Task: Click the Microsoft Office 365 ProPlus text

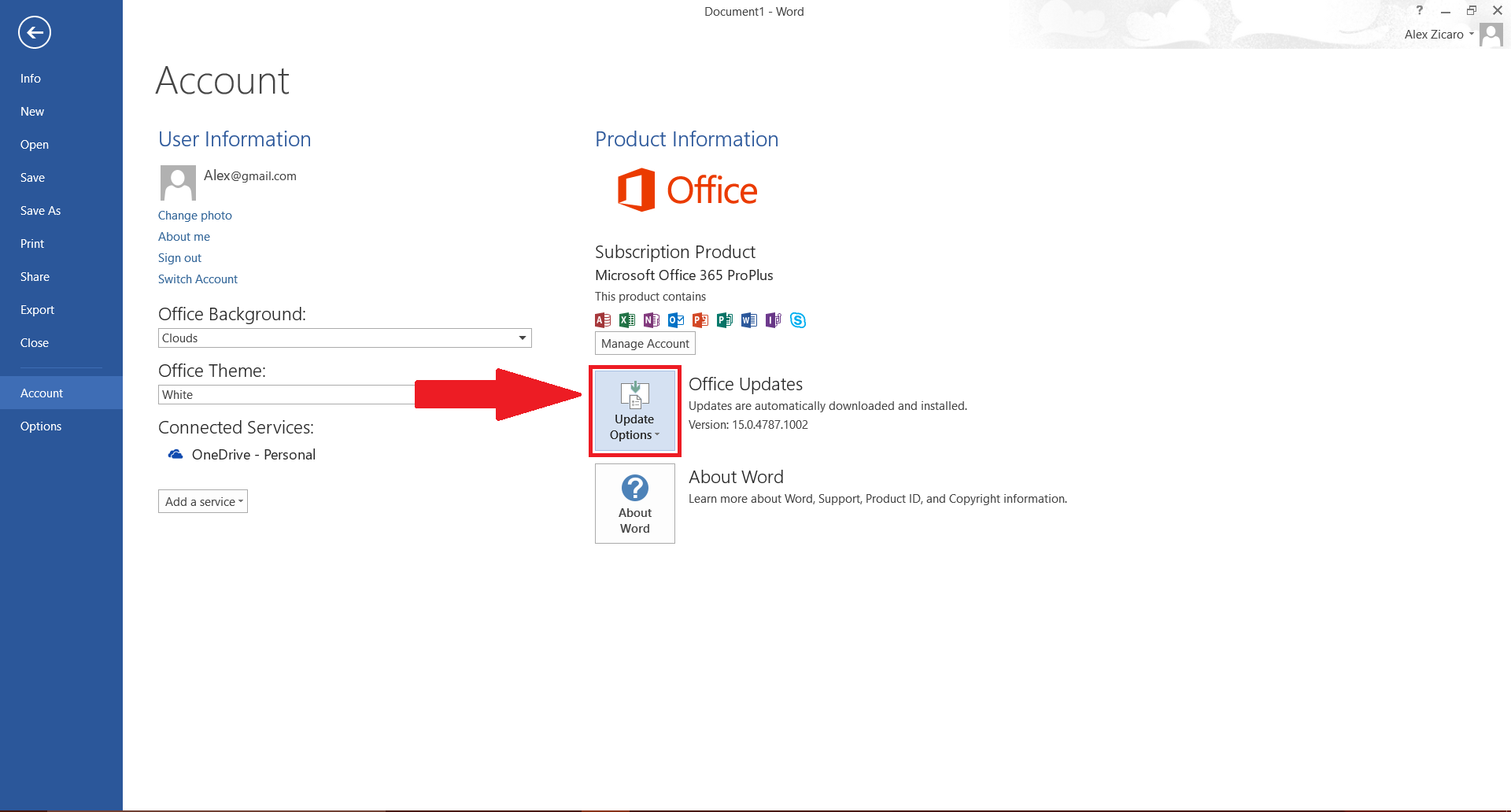Action: [x=684, y=275]
